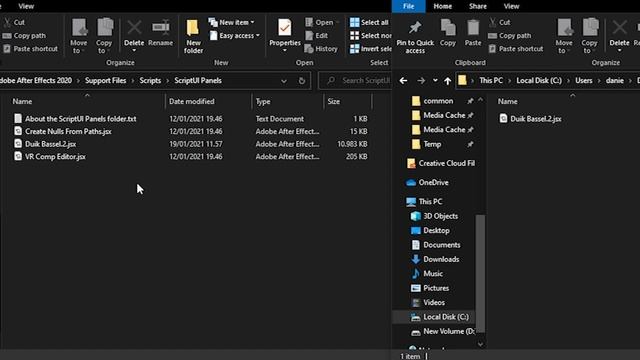Click Copy path in the left window ribbon
Viewport: 640px width, 360px height.
click(x=24, y=36)
